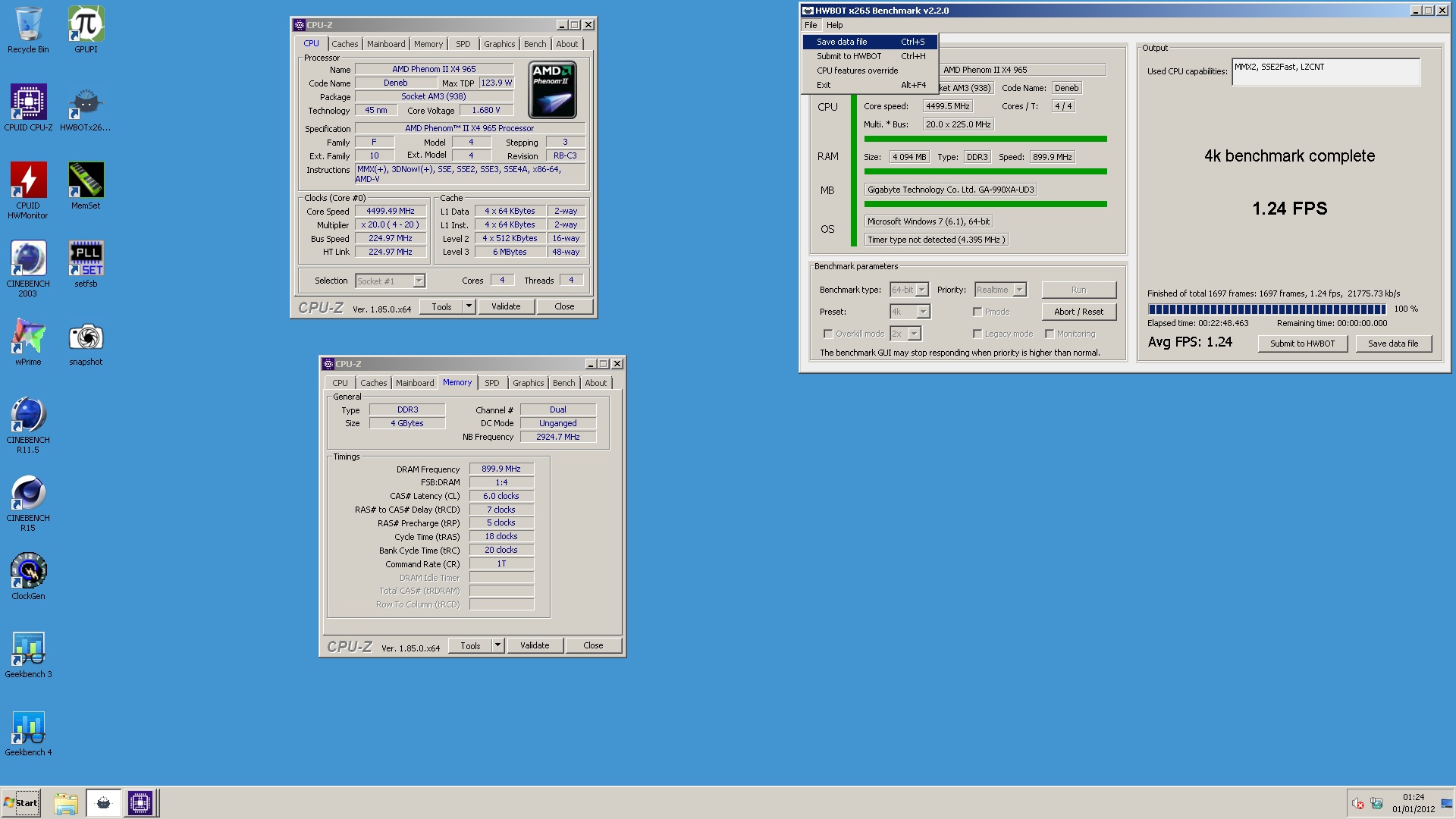Screen dimensions: 1456x819
Task: Choose Exit from the File menu
Action: [x=871, y=85]
